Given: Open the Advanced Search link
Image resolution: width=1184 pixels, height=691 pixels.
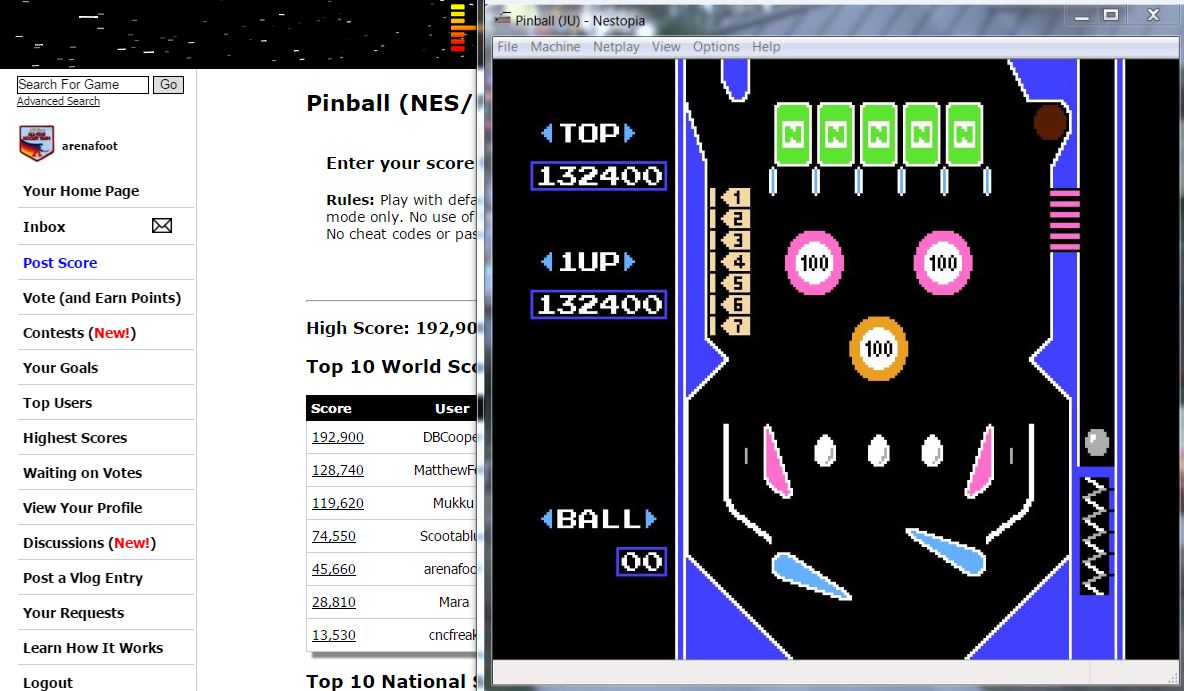Looking at the screenshot, I should pyautogui.click(x=58, y=101).
